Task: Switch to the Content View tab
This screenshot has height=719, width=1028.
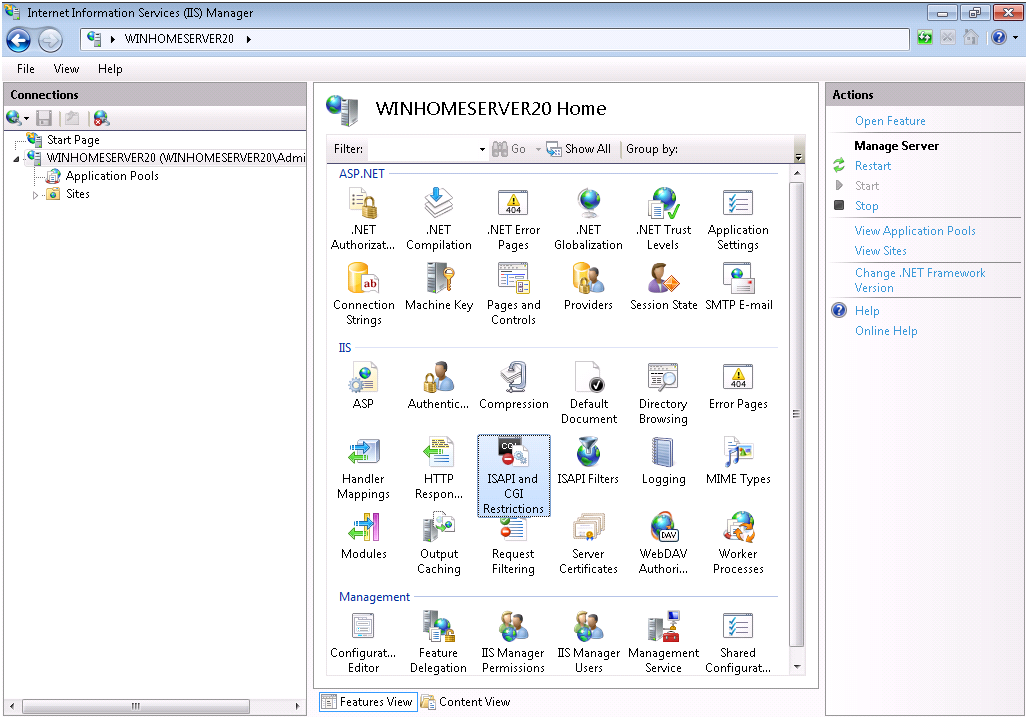Action: coord(465,702)
